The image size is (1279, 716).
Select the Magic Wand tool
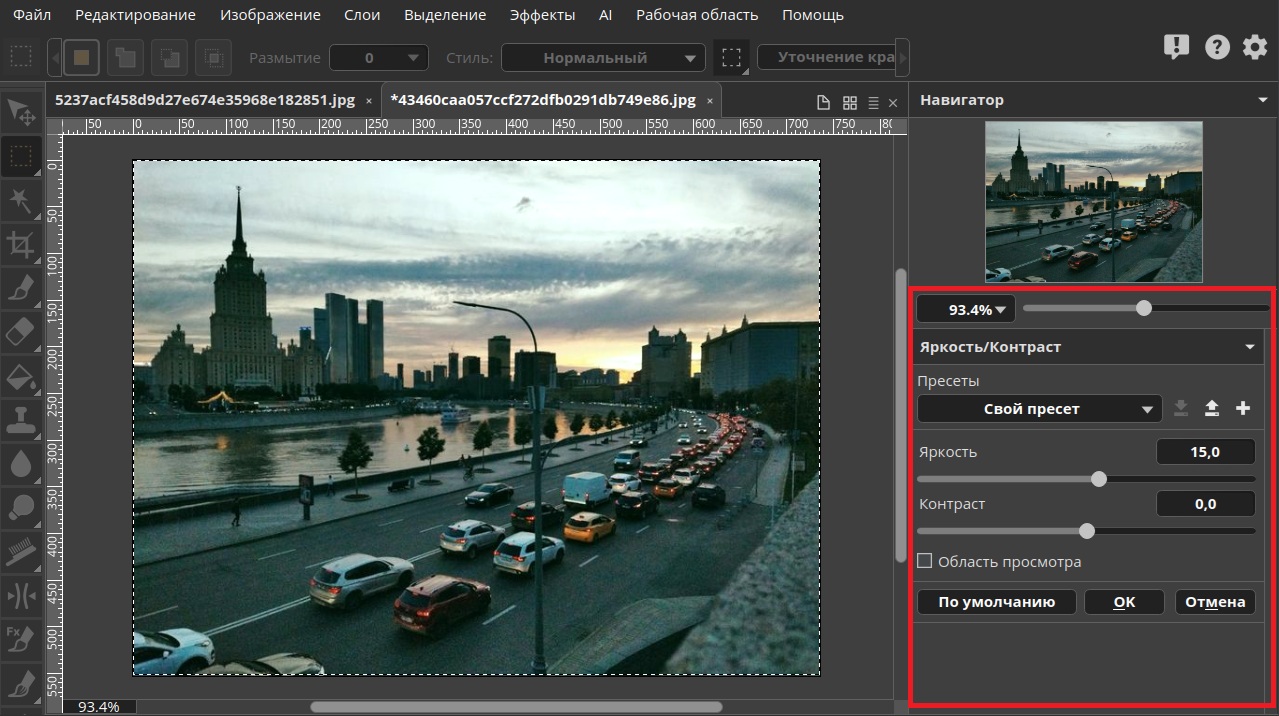(21, 201)
